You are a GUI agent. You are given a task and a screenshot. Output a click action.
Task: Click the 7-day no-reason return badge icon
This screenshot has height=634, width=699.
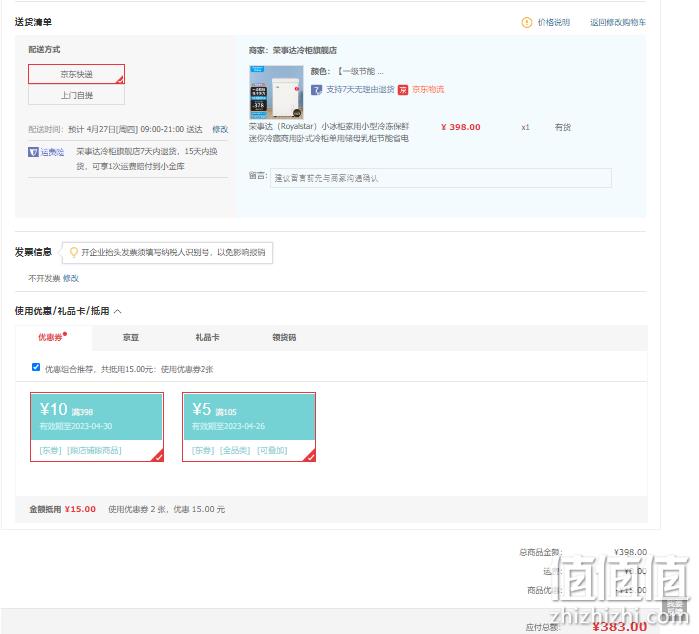(x=316, y=90)
